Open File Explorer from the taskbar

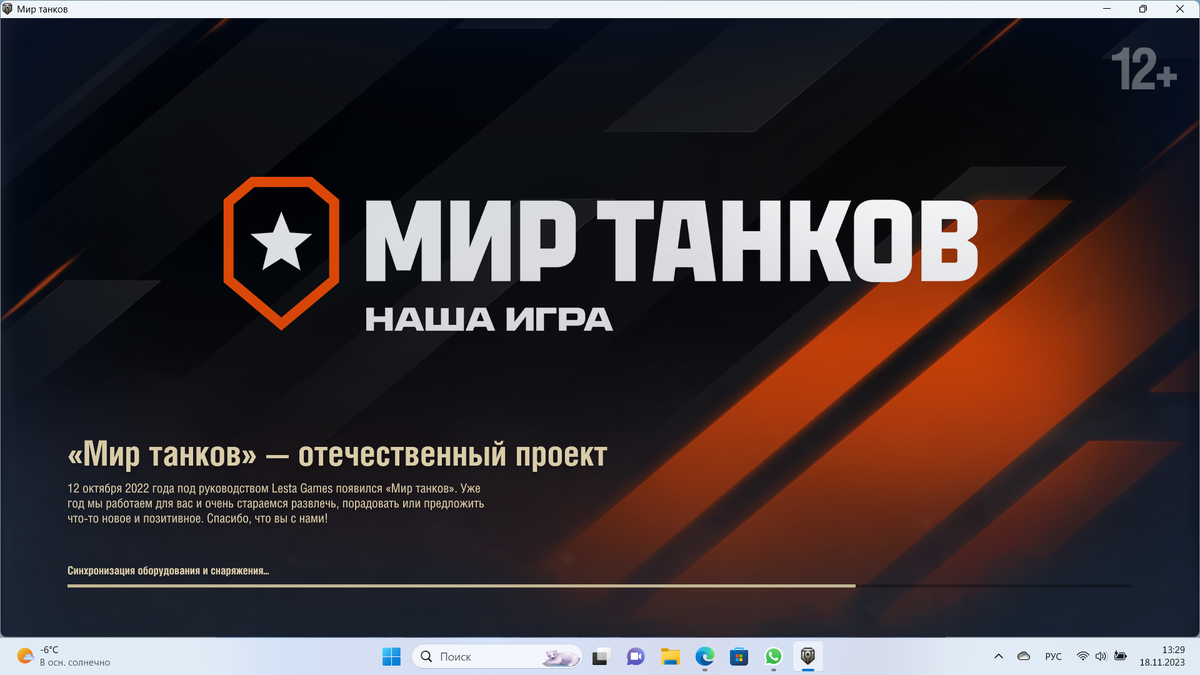pyautogui.click(x=670, y=657)
